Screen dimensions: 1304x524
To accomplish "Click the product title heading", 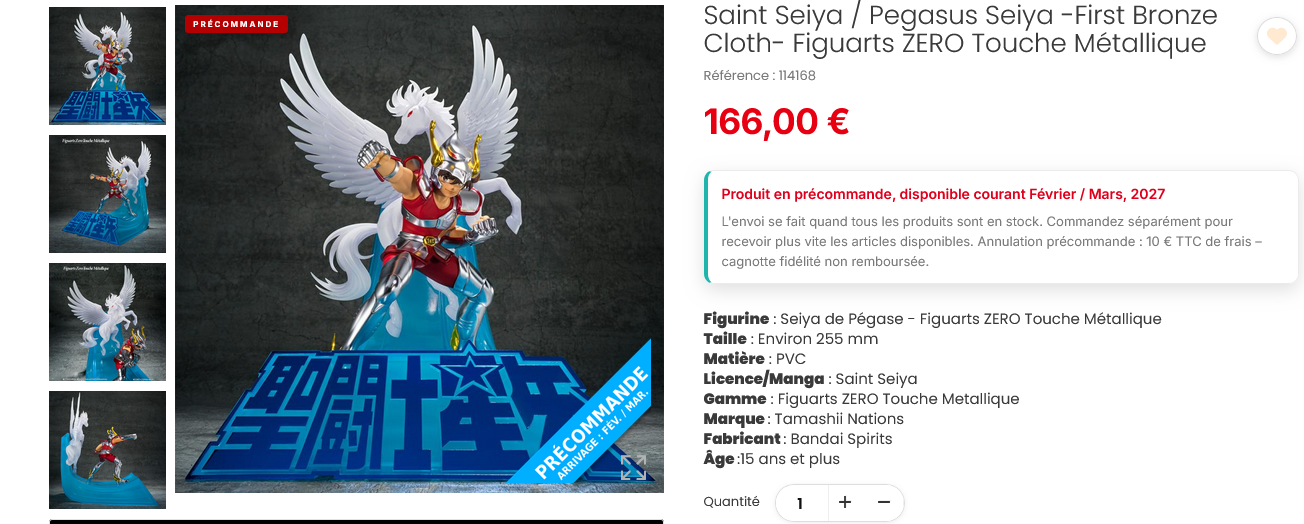I will click(x=960, y=29).
